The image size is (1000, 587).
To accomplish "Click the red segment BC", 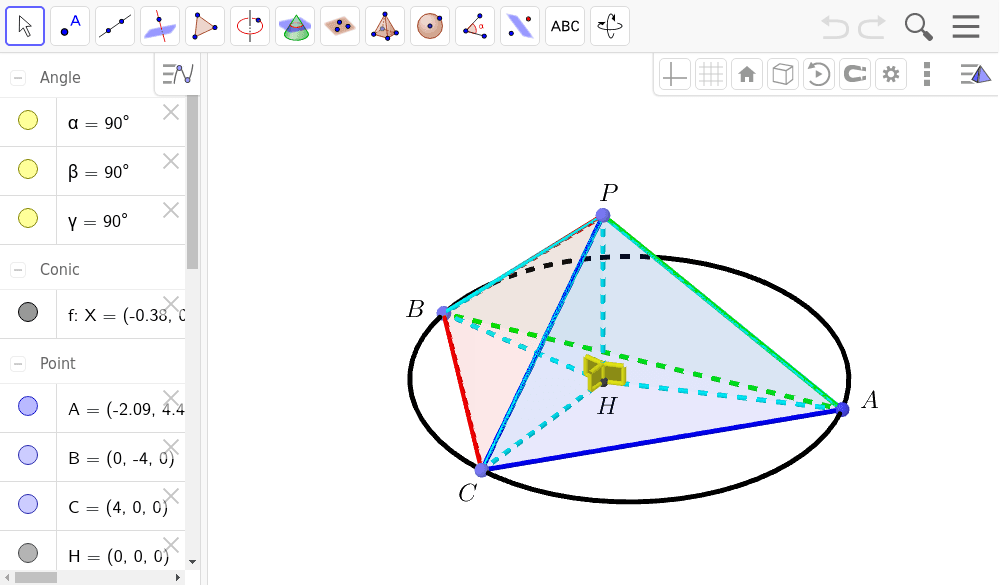I will (462, 391).
